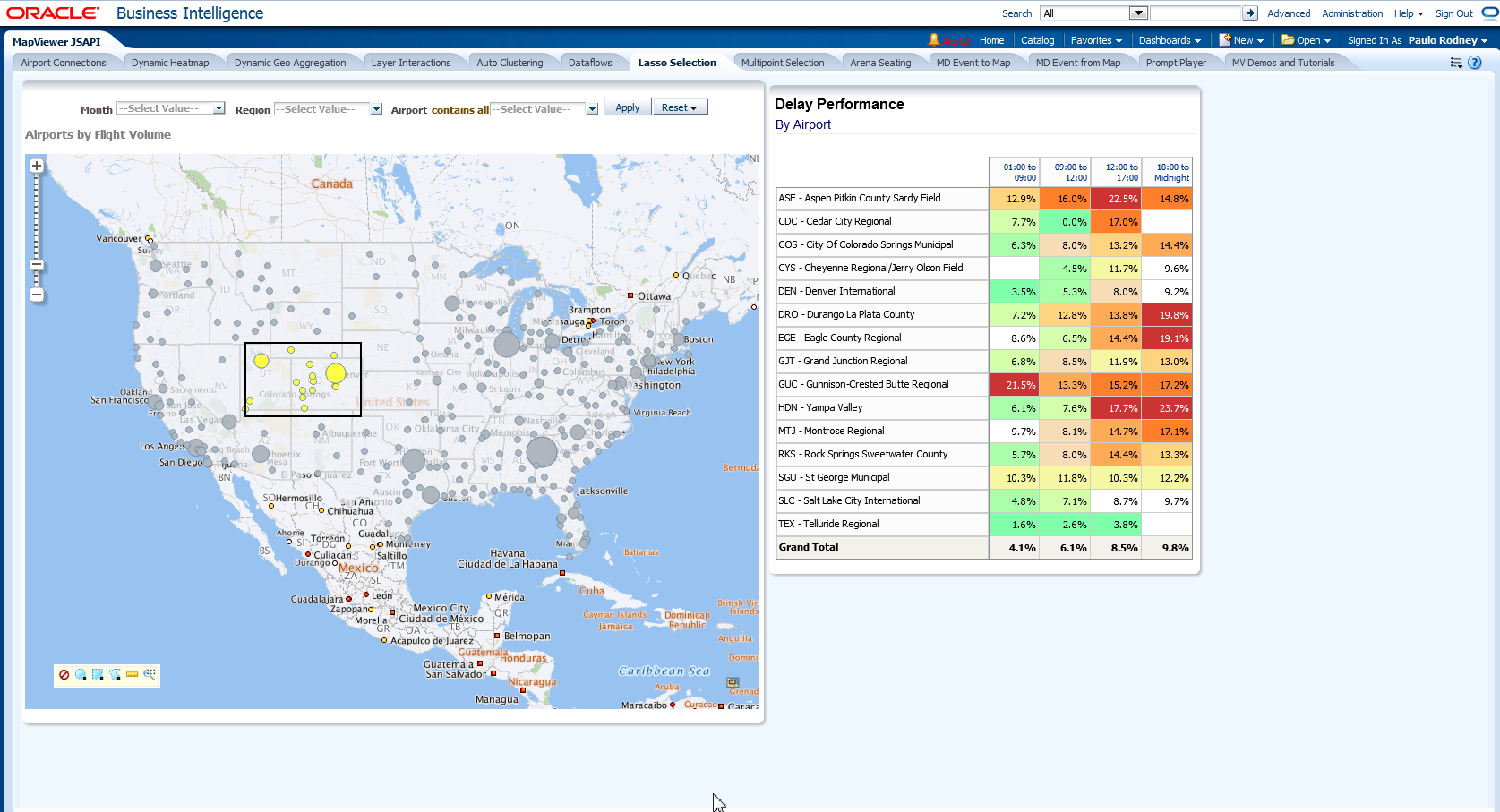Open the Reset button dropdown
This screenshot has width=1500, height=812.
(680, 107)
